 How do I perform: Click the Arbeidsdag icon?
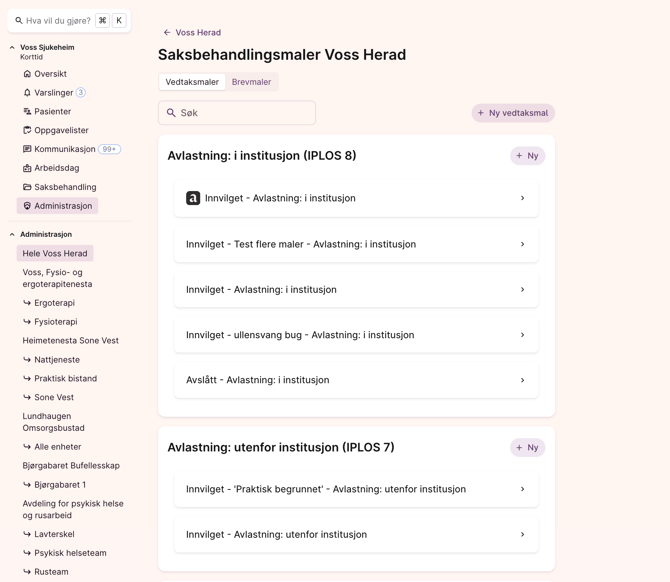coord(27,168)
